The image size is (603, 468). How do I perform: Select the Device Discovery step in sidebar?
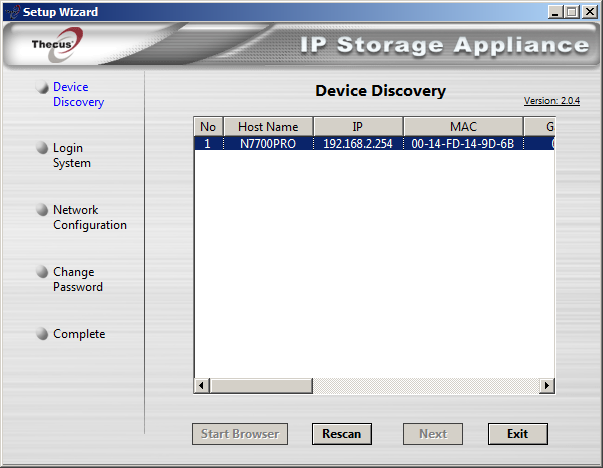point(78,94)
